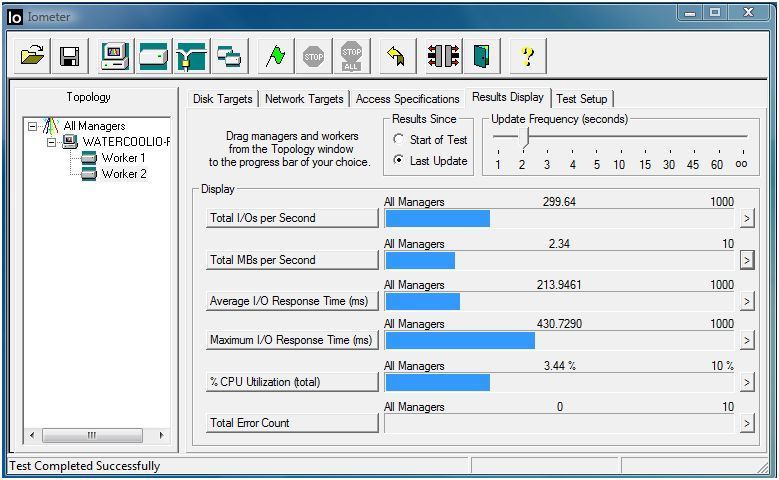Click the 213.9461 response time value
This screenshot has height=480, width=779.
click(559, 285)
